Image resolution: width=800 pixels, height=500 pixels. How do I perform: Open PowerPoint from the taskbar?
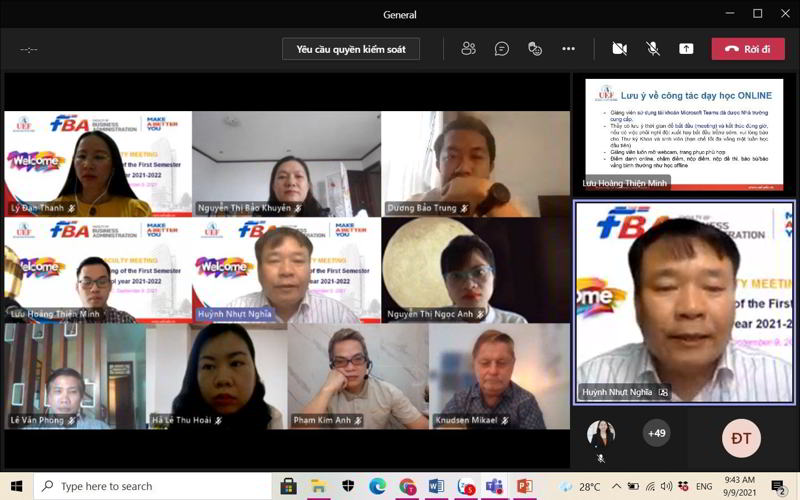524,487
